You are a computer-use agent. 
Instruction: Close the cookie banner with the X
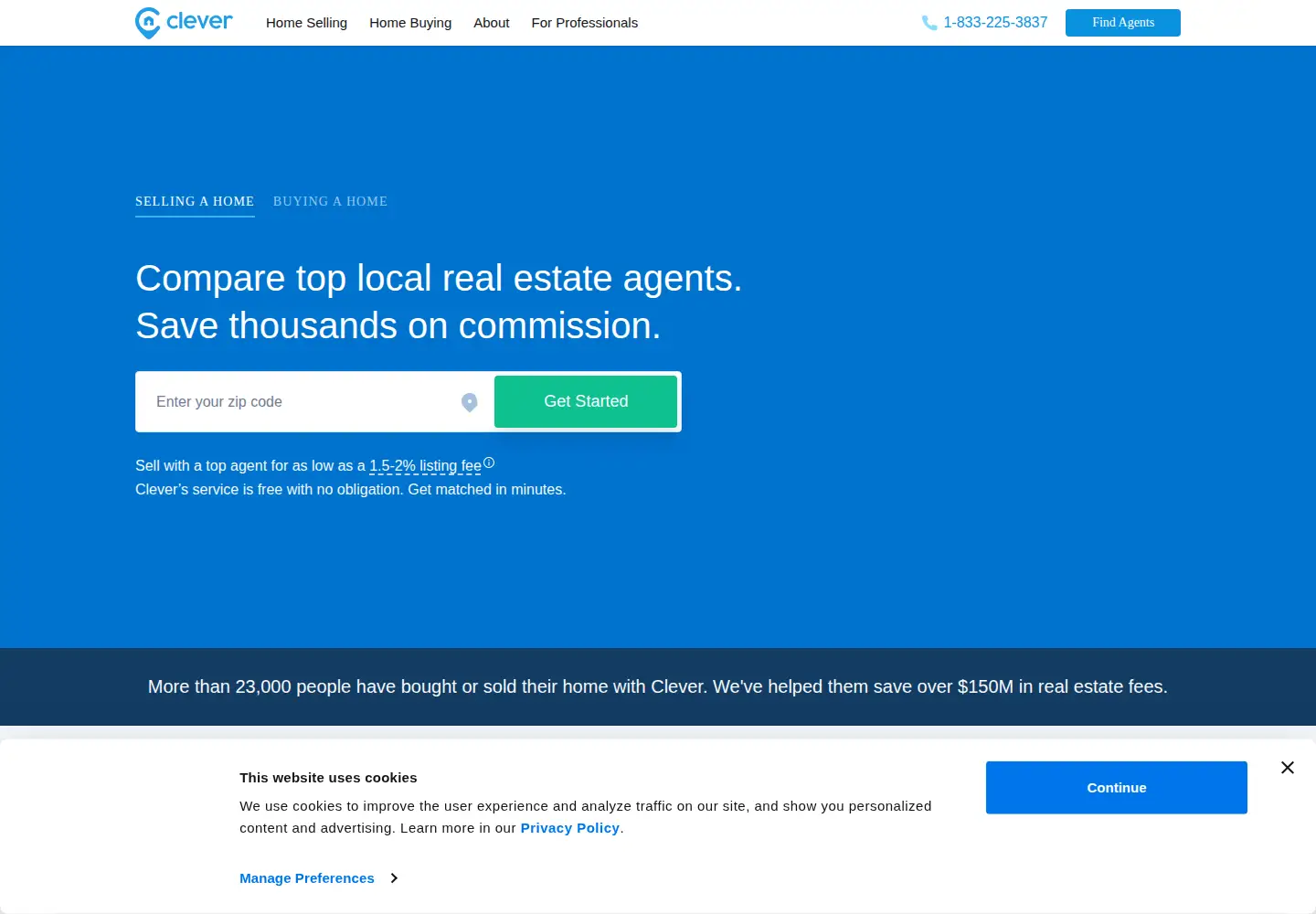[1288, 768]
